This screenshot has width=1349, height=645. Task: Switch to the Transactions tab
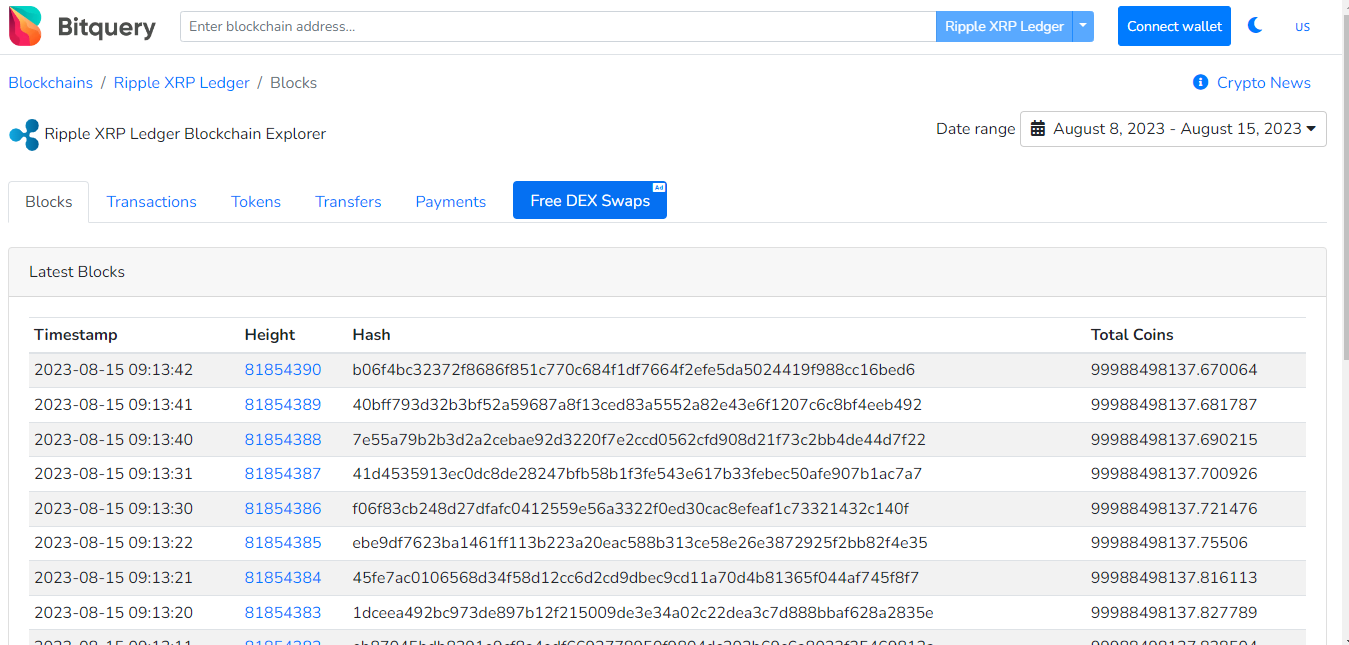click(152, 202)
